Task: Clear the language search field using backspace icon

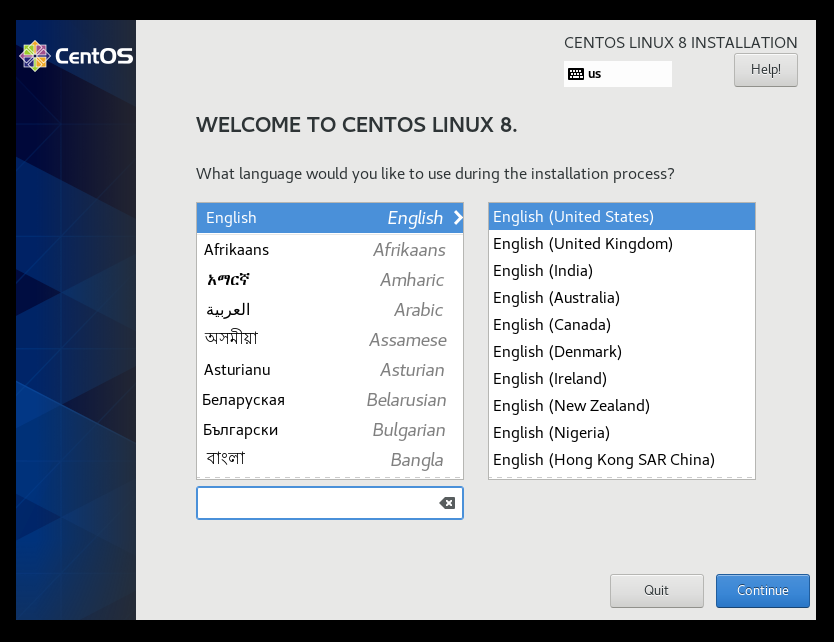Action: [447, 503]
